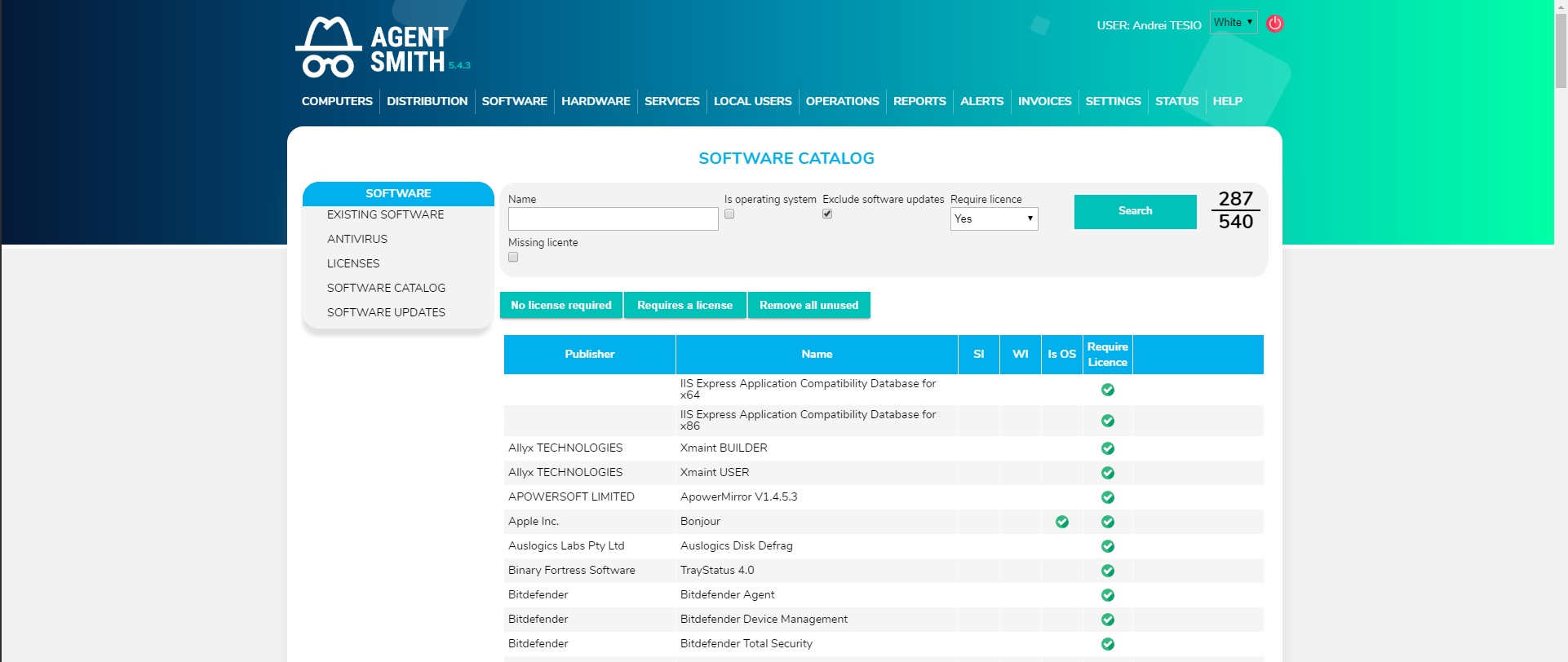
Task: Click the Remove all unused button
Action: click(808, 305)
